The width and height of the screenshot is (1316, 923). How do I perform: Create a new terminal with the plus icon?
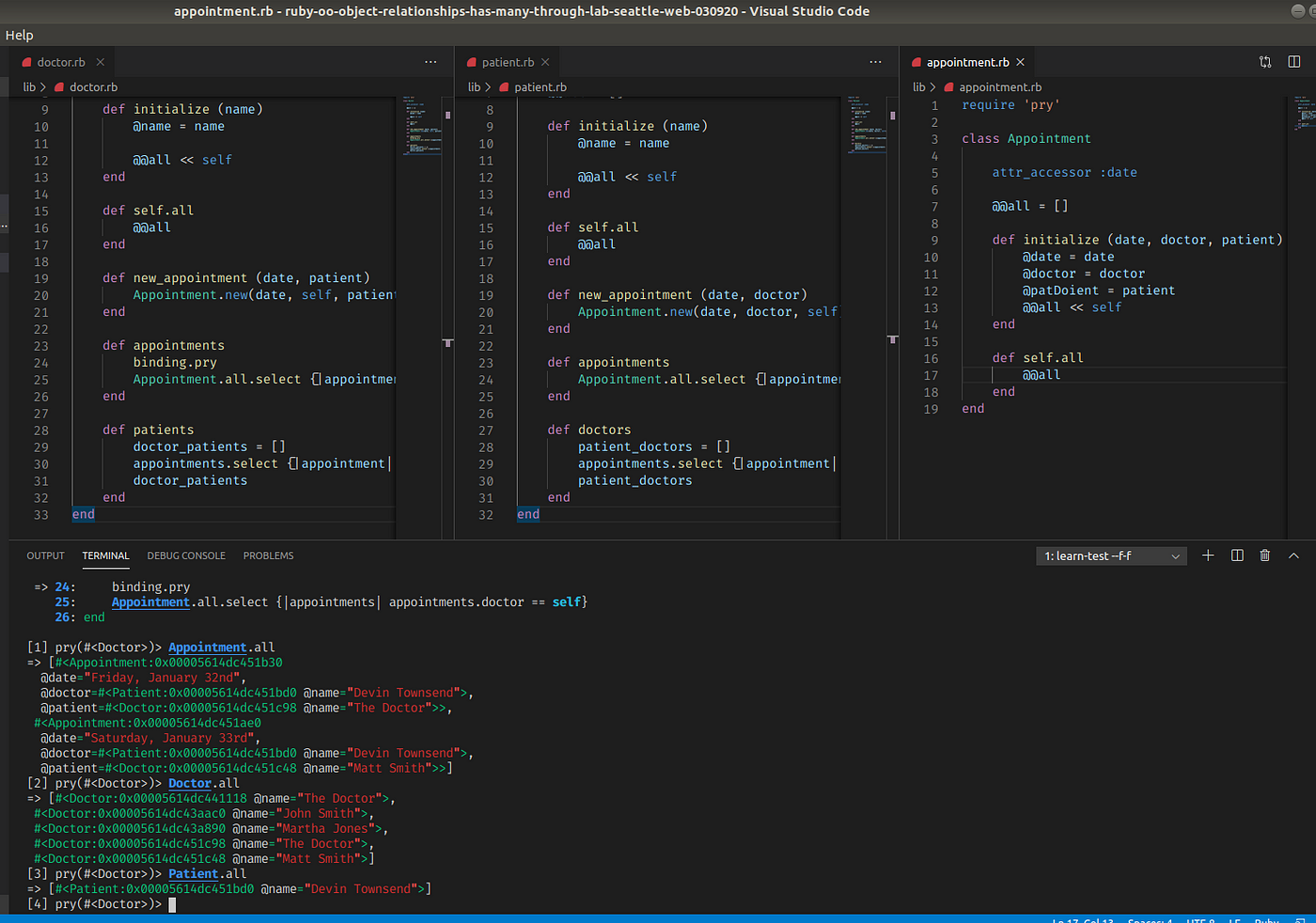[1208, 555]
